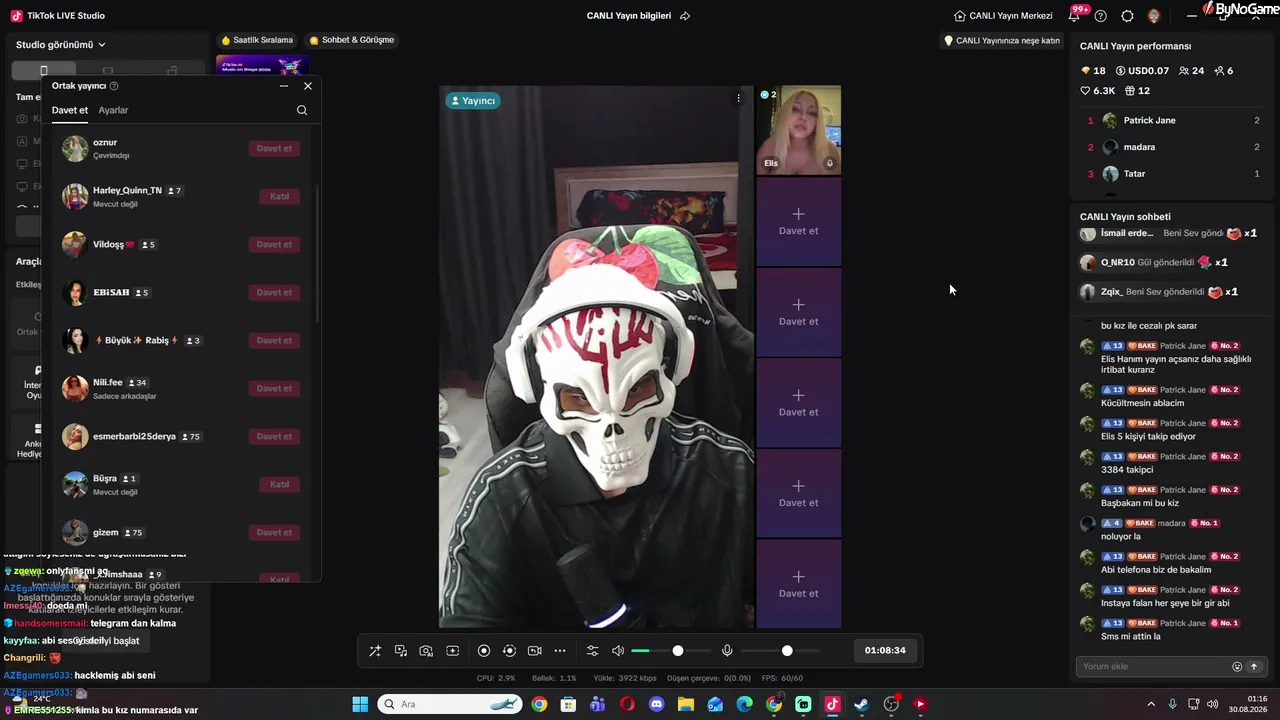Invite EBİSAH with Davet et
The height and width of the screenshot is (720, 1280).
coord(274,293)
